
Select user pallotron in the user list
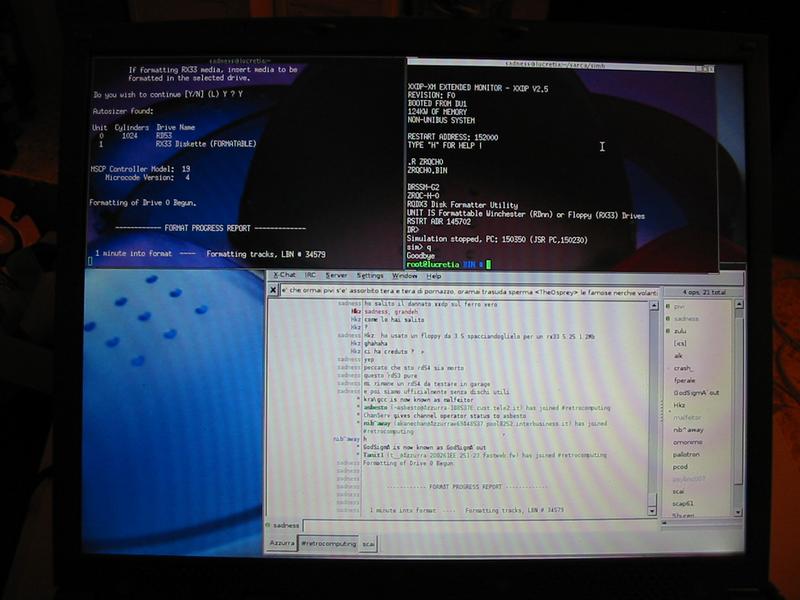coord(686,454)
